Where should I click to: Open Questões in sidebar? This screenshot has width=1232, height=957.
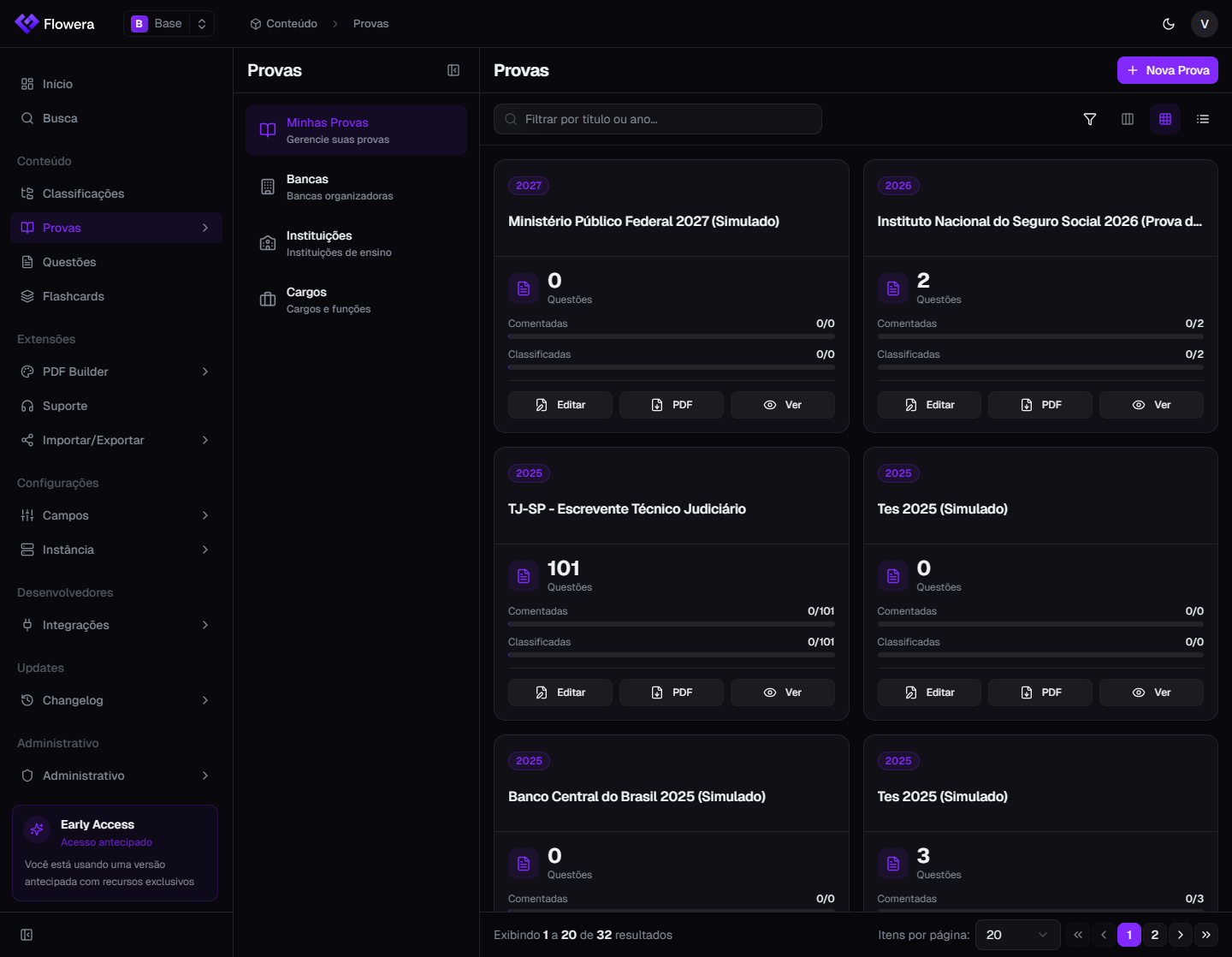(116, 262)
